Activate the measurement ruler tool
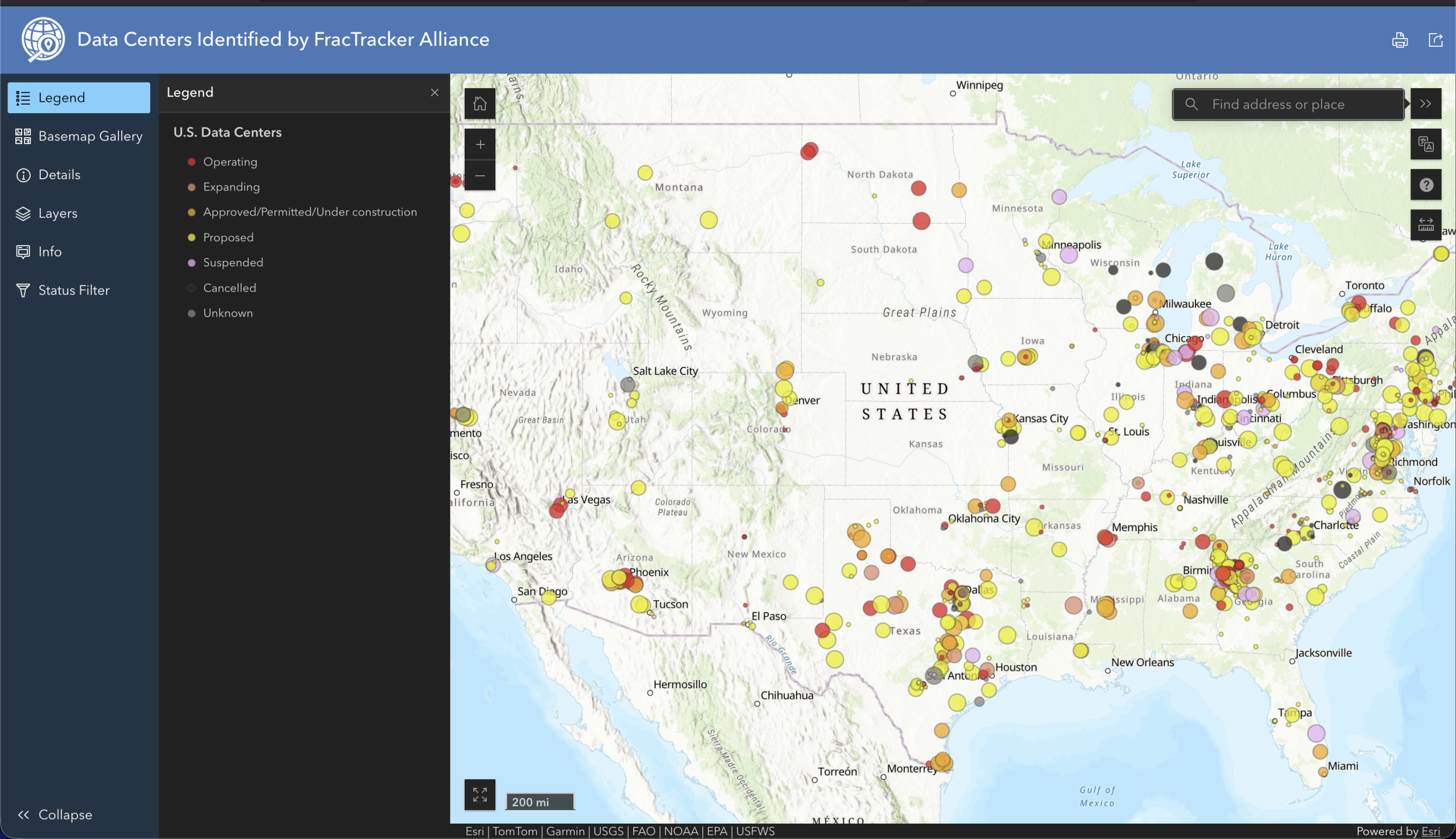1456x839 pixels. coord(1425,225)
